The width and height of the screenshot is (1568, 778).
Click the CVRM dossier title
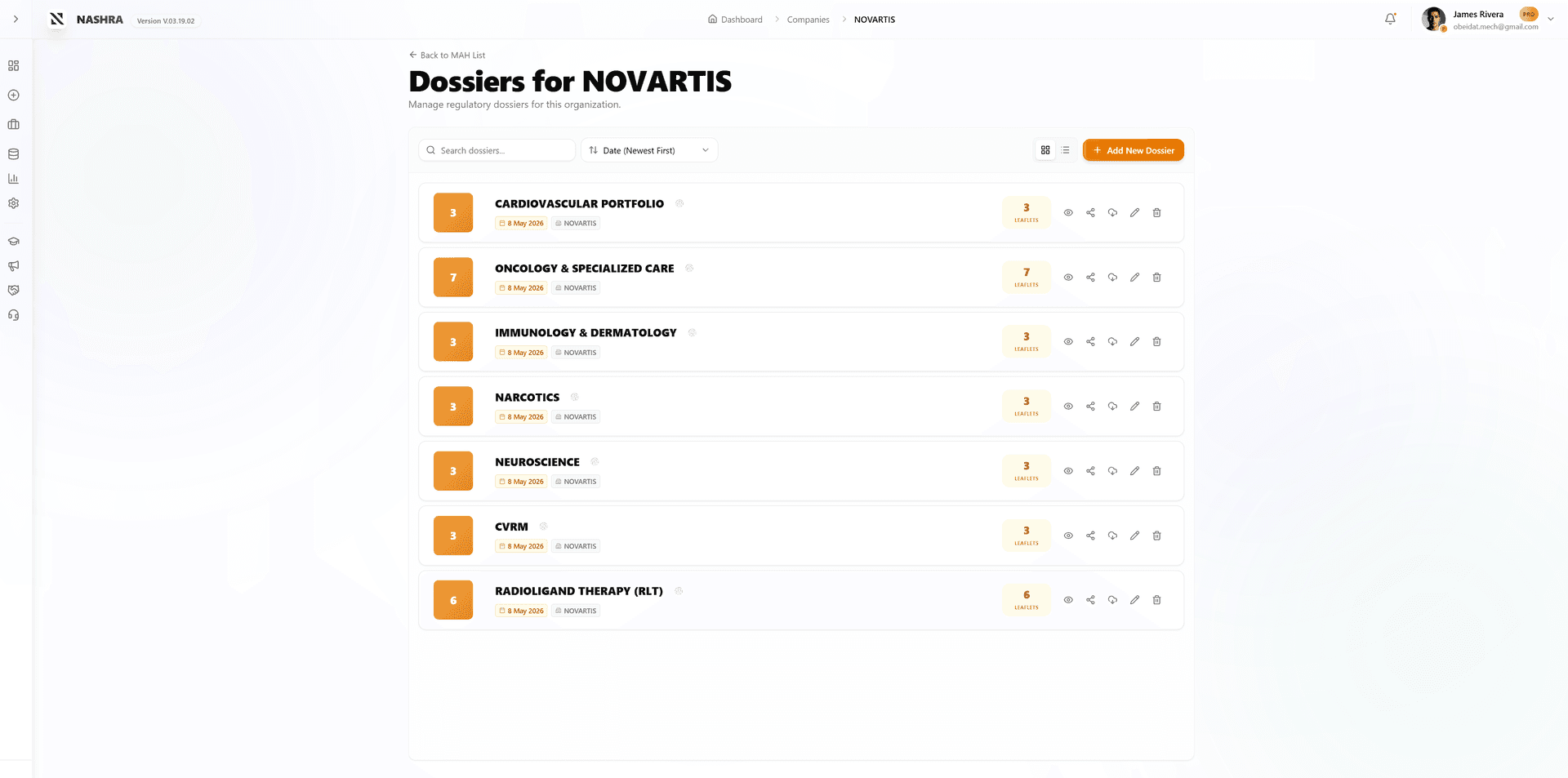pos(511,527)
